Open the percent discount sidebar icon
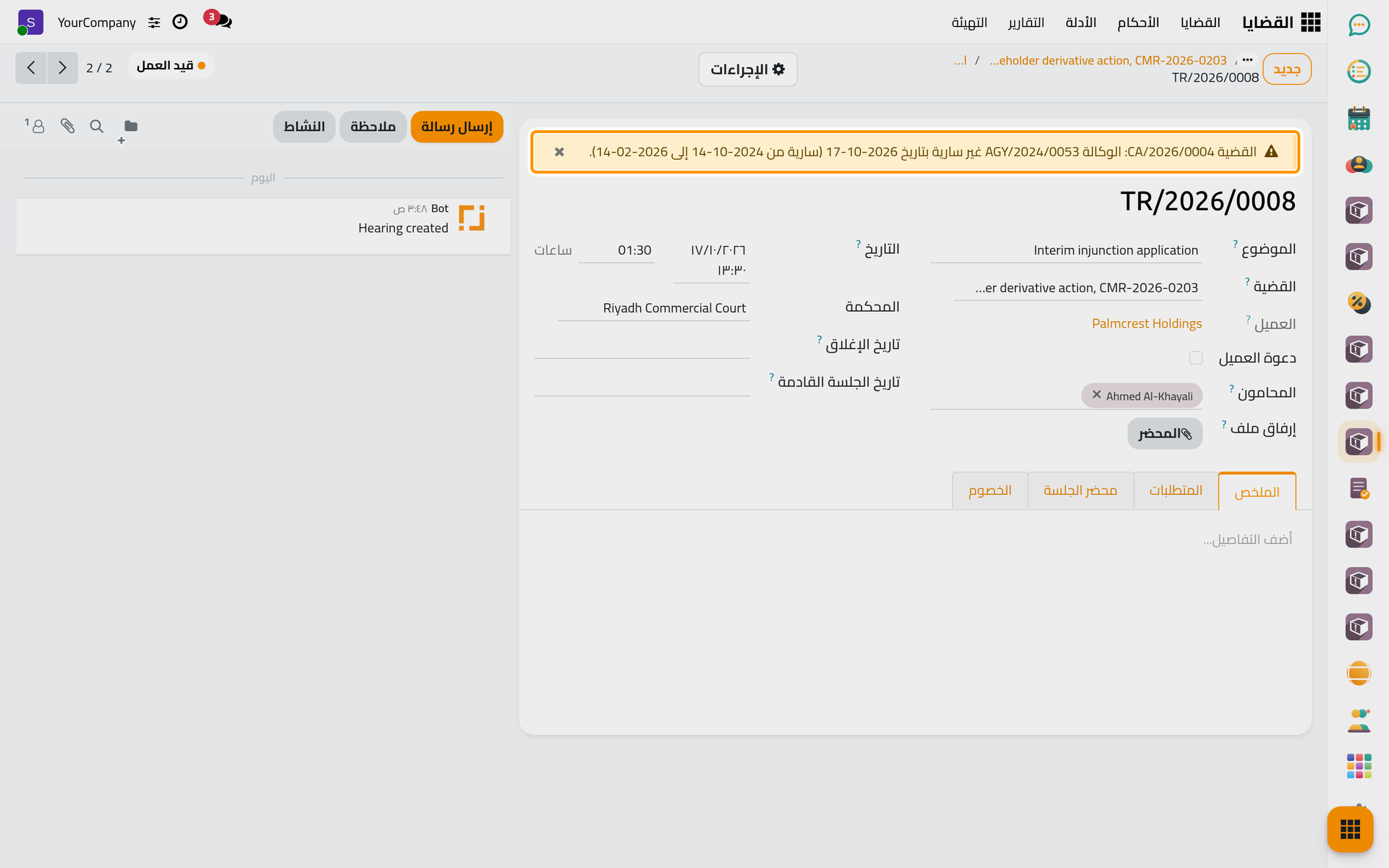This screenshot has width=1389, height=868. click(1359, 303)
